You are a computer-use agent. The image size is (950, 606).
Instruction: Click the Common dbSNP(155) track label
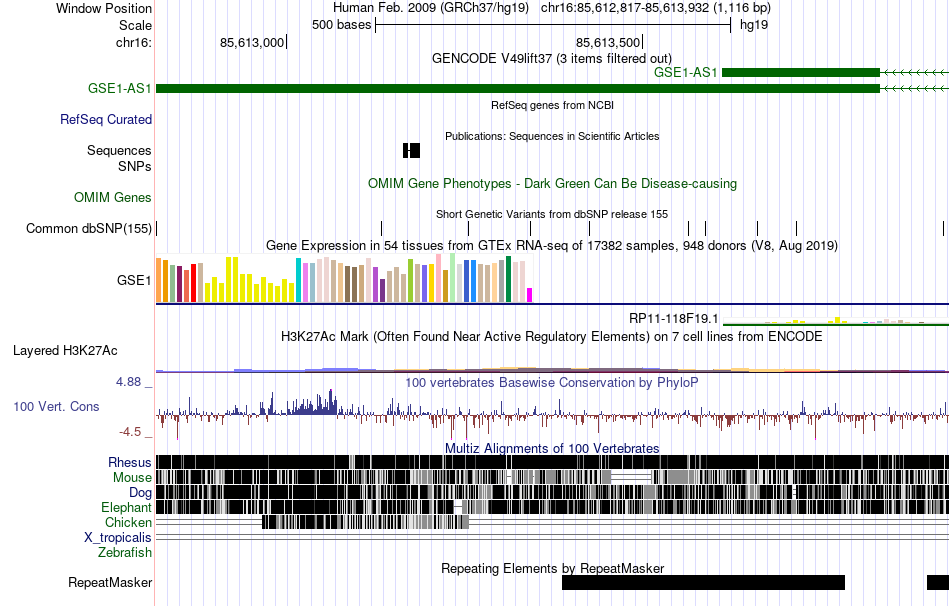tap(89, 228)
